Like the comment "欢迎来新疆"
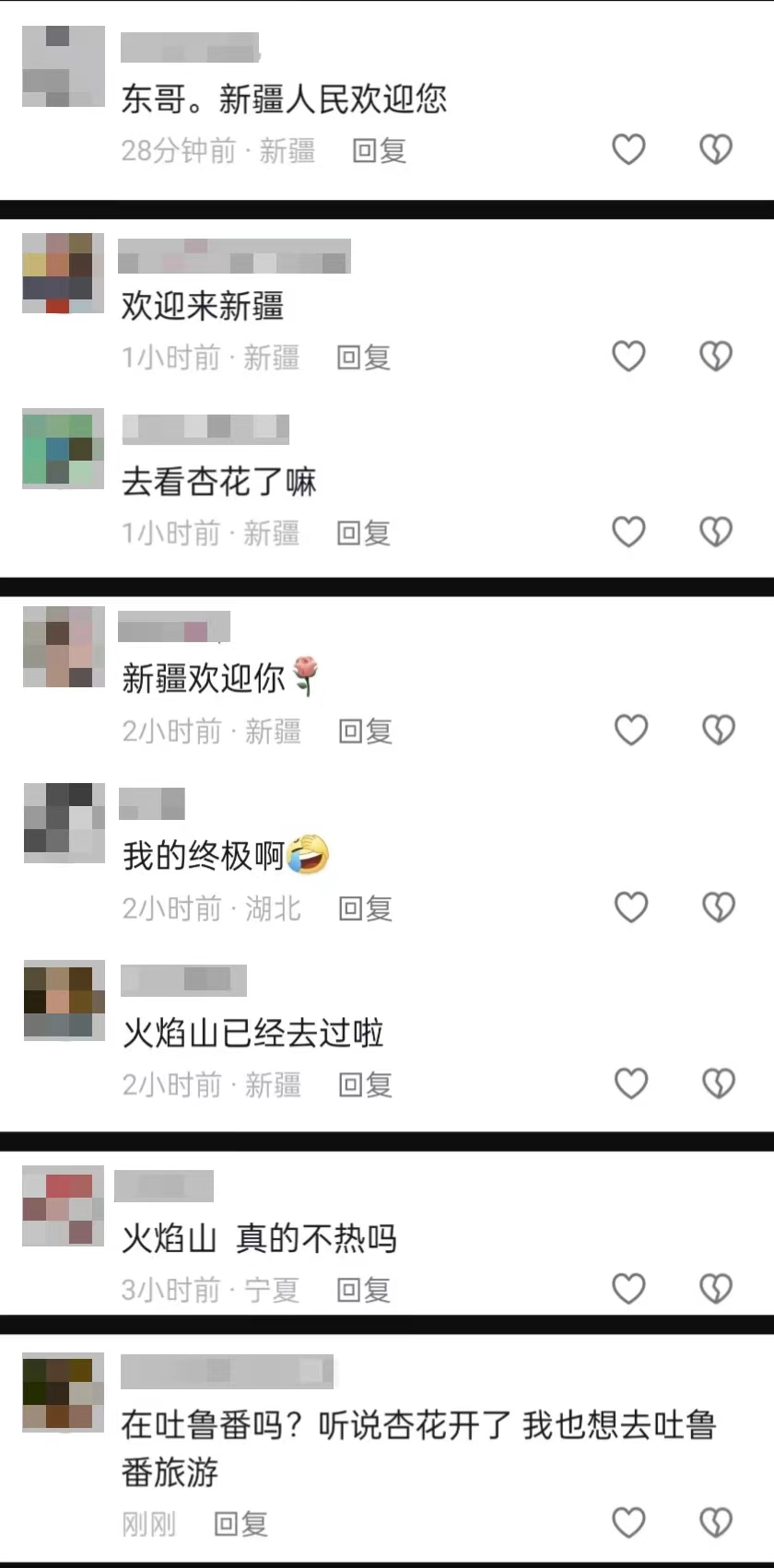 coord(629,356)
